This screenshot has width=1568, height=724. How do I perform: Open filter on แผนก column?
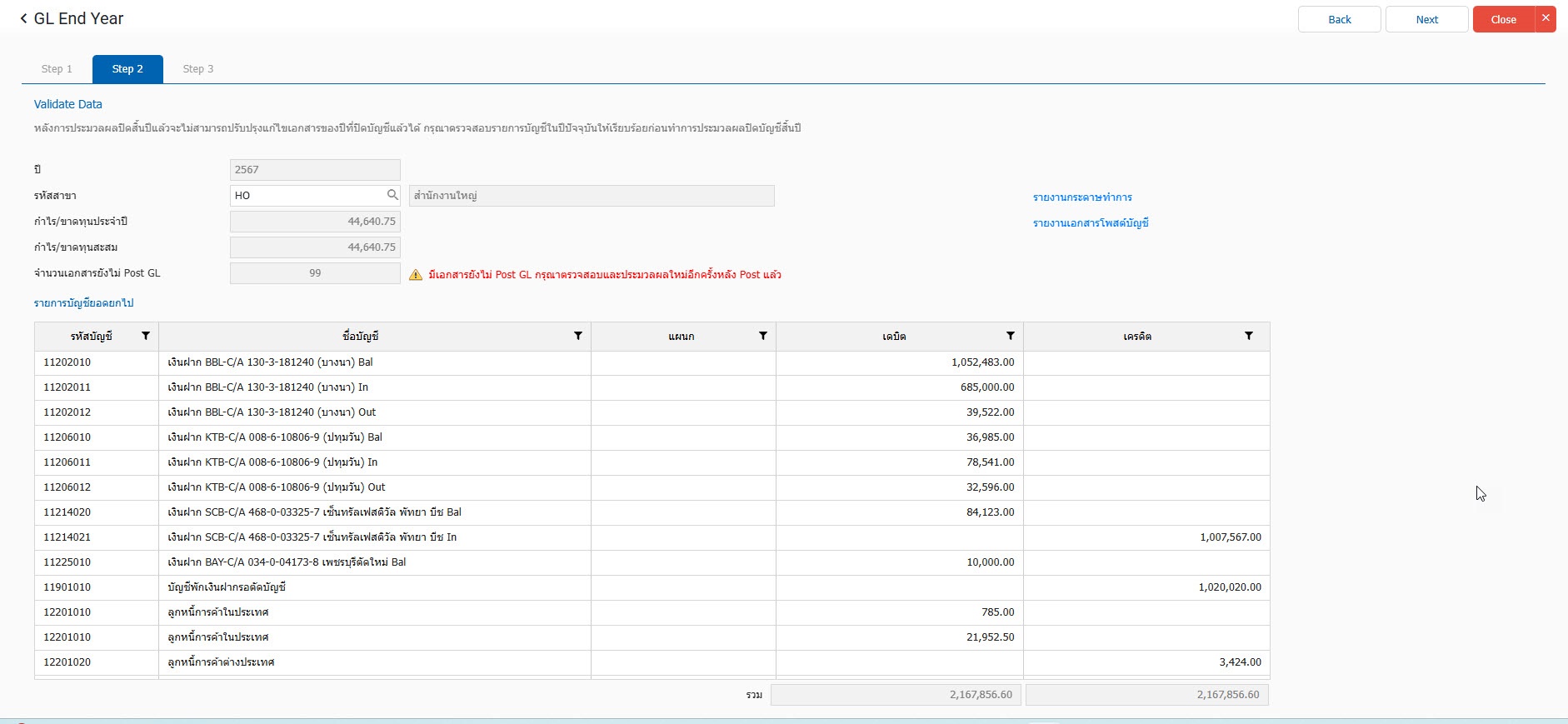point(762,336)
